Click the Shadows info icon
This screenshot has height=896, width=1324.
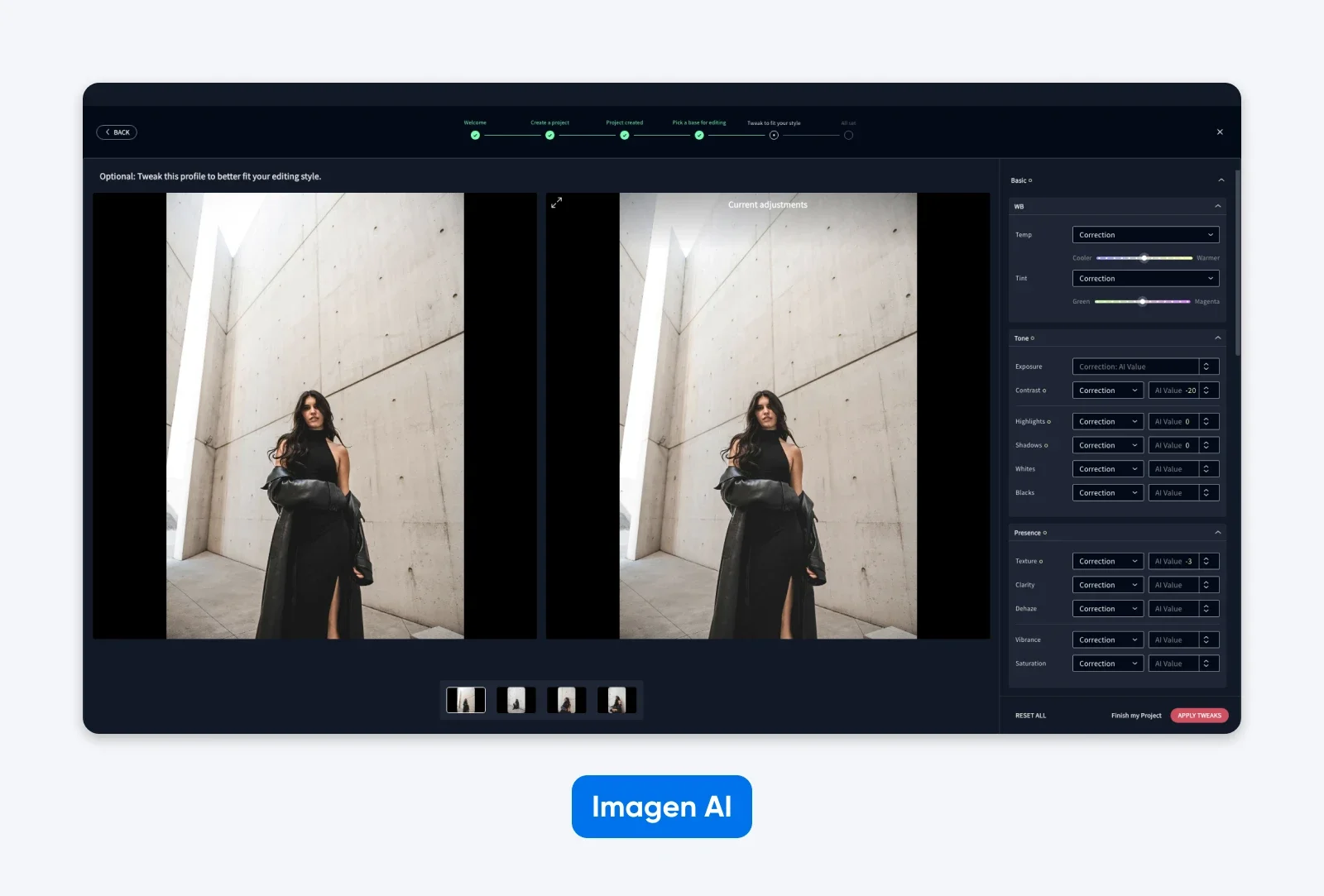point(1046,445)
